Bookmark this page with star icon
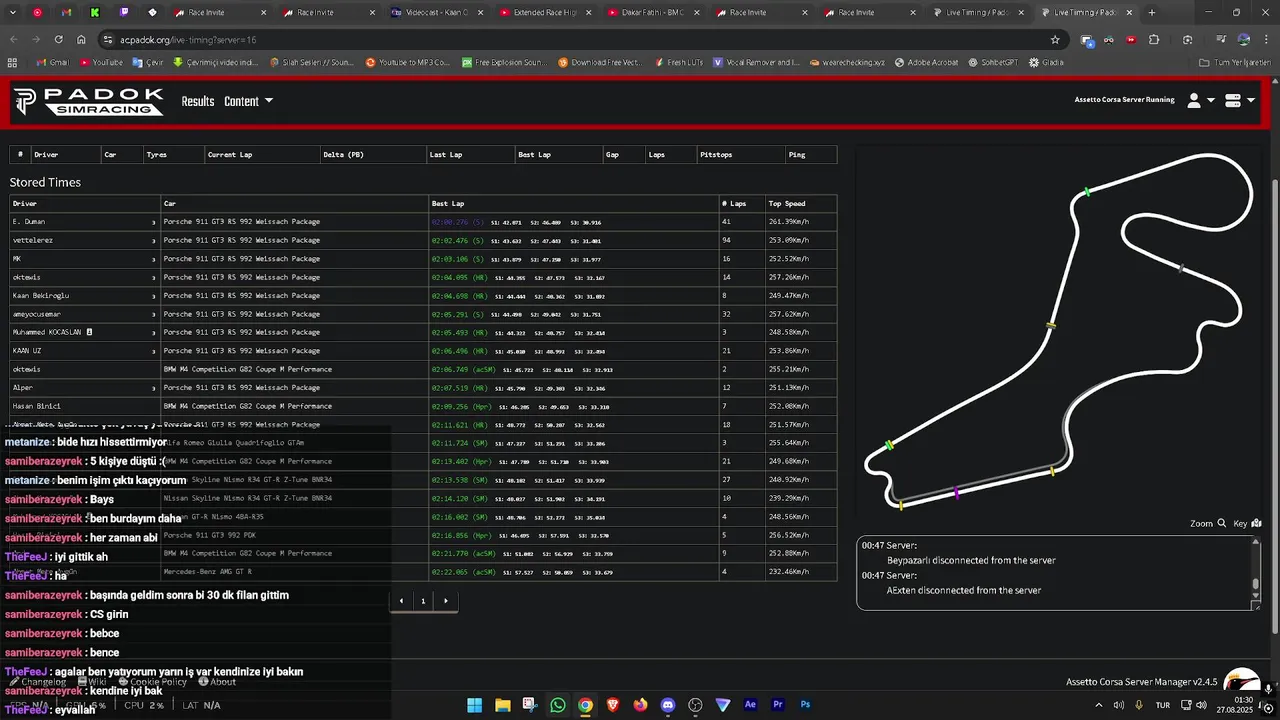 (1055, 39)
